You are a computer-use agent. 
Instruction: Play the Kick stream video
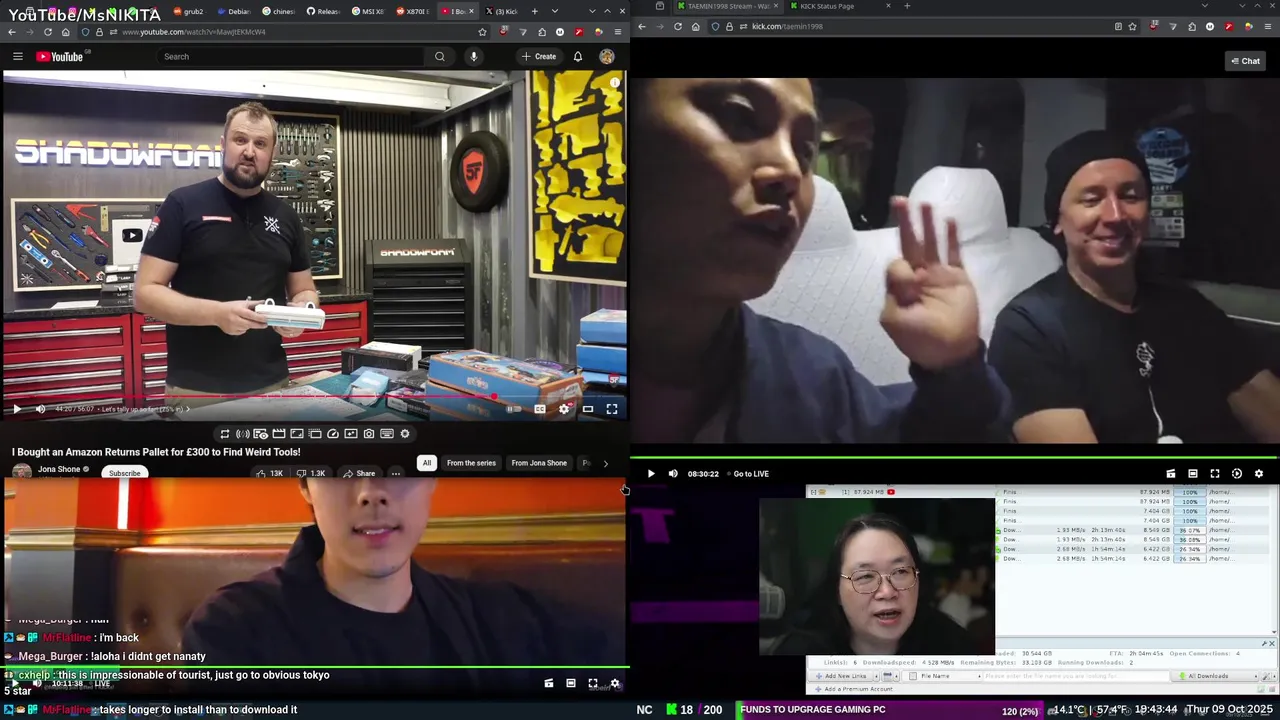[x=650, y=474]
